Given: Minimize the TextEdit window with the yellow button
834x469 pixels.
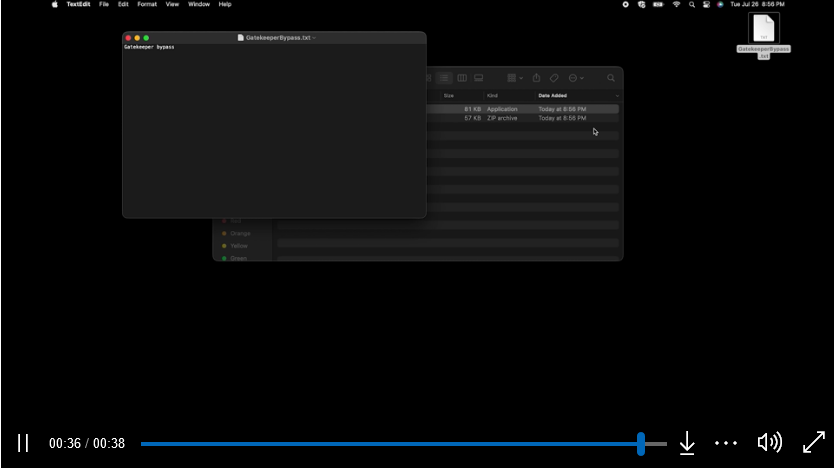Looking at the screenshot, I should tap(137, 38).
